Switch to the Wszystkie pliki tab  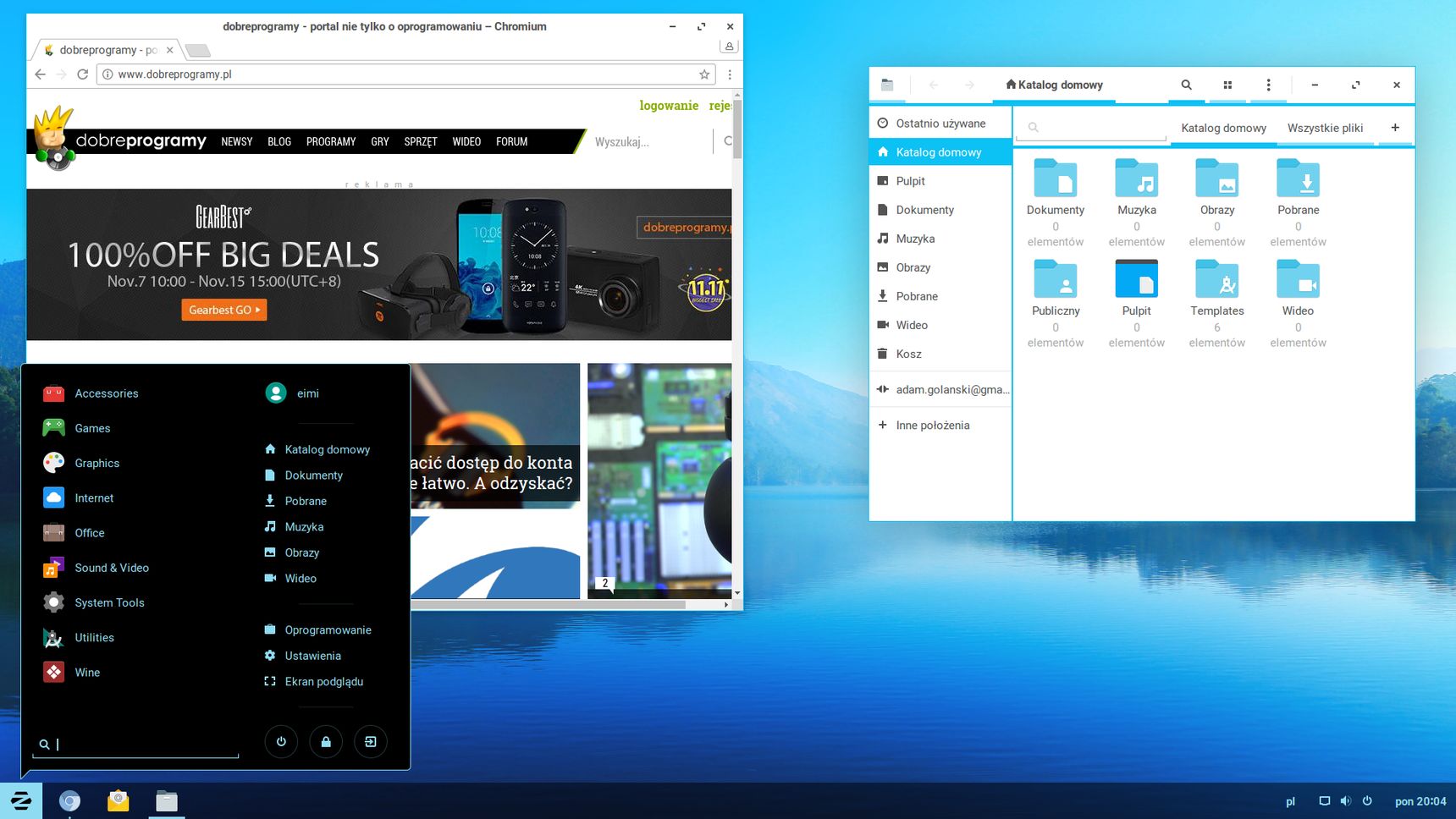[1325, 128]
